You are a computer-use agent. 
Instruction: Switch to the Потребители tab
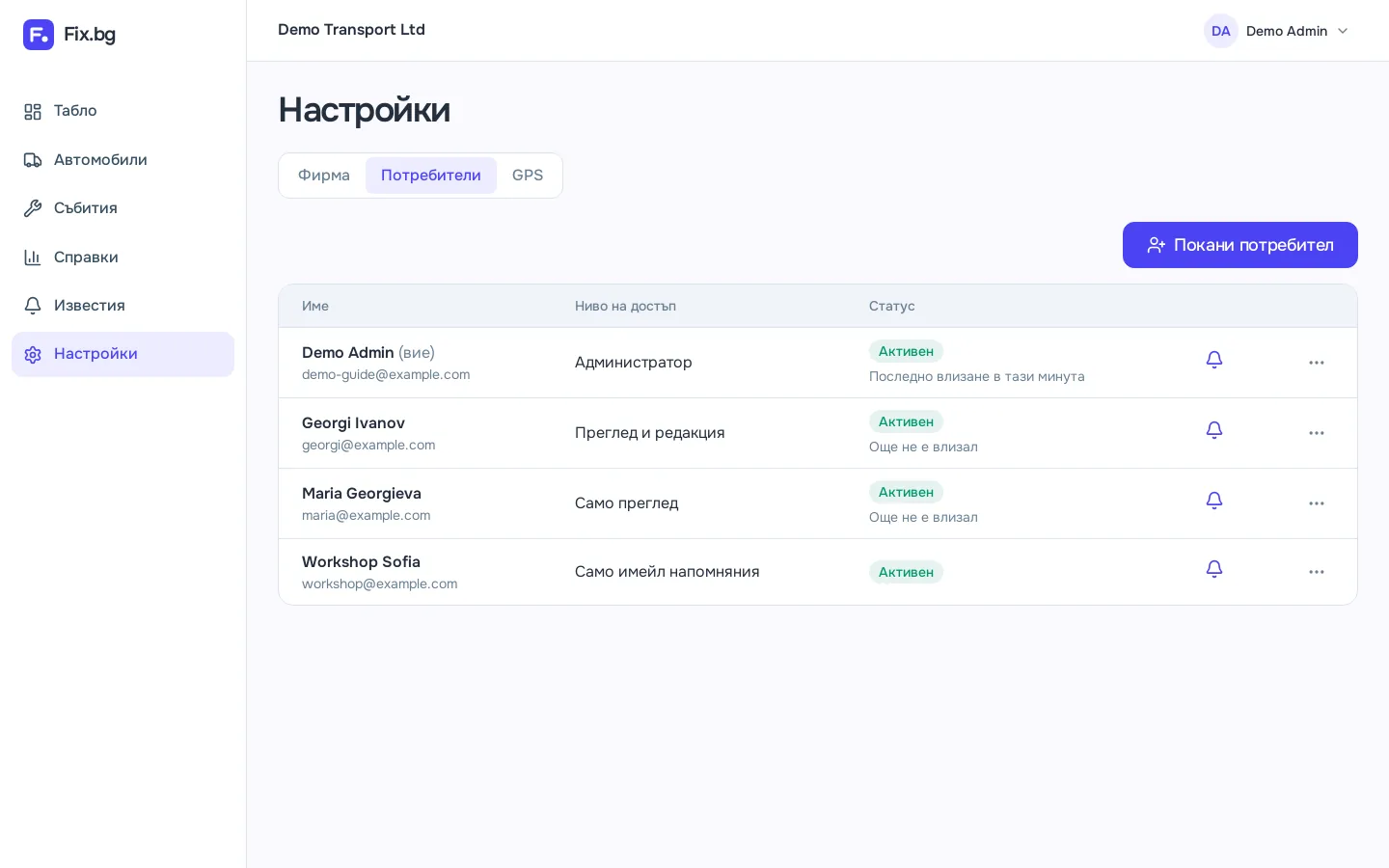click(431, 176)
